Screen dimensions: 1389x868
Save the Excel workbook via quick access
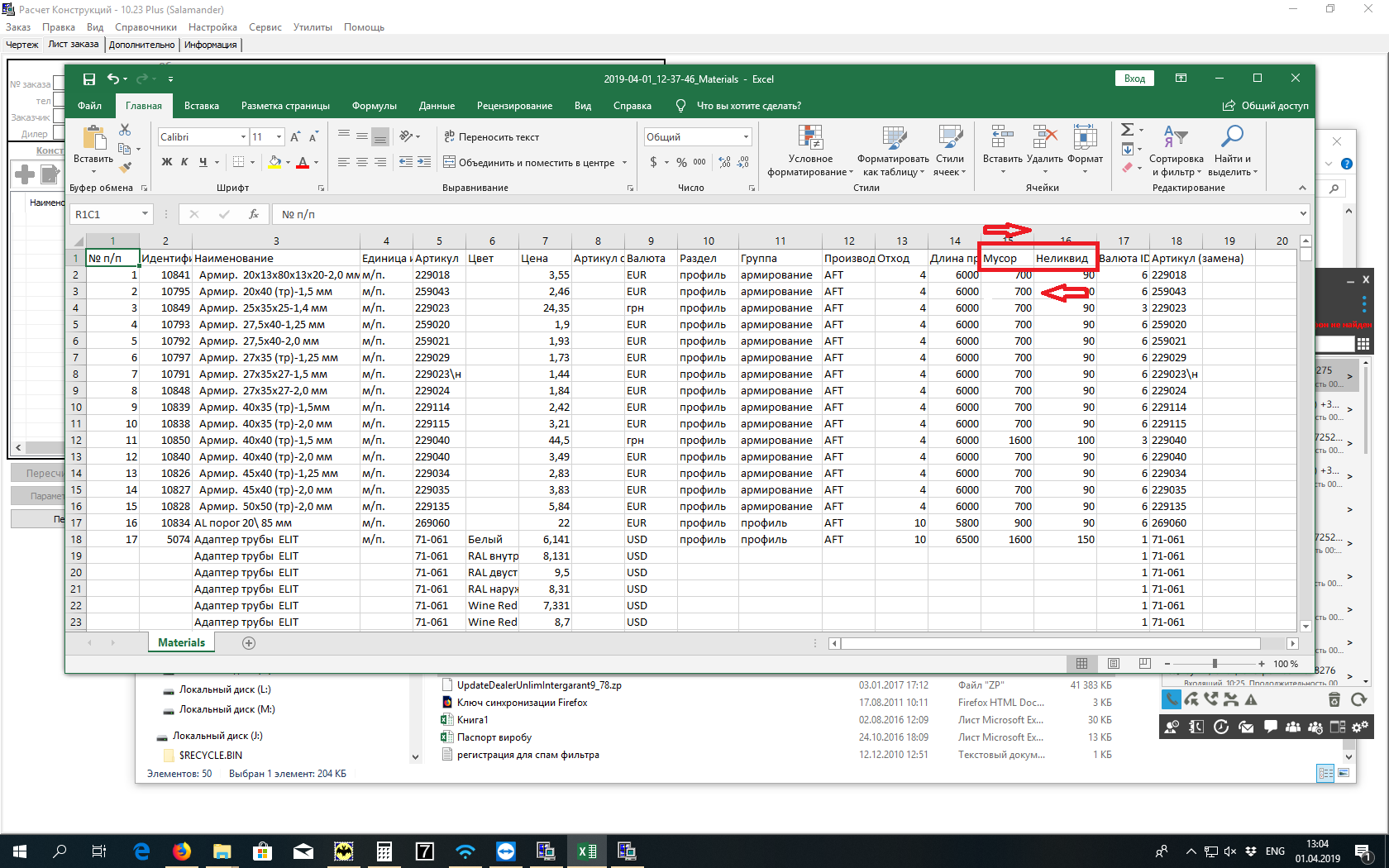pyautogui.click(x=88, y=79)
